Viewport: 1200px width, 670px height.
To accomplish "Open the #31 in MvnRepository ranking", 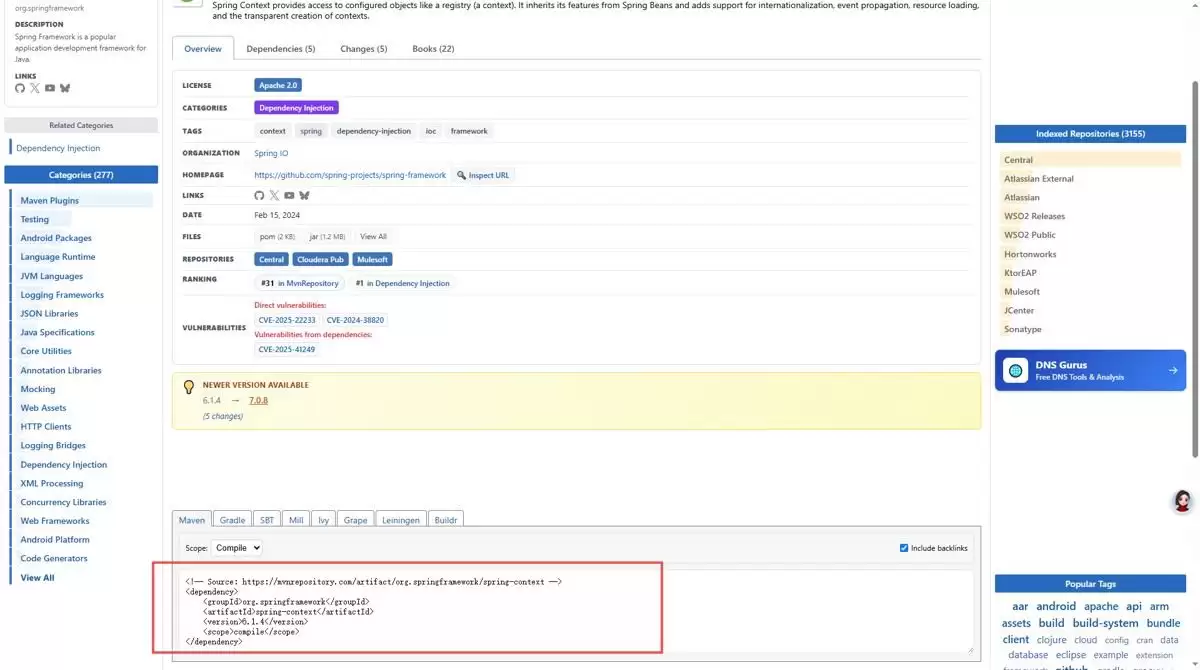I will [300, 283].
